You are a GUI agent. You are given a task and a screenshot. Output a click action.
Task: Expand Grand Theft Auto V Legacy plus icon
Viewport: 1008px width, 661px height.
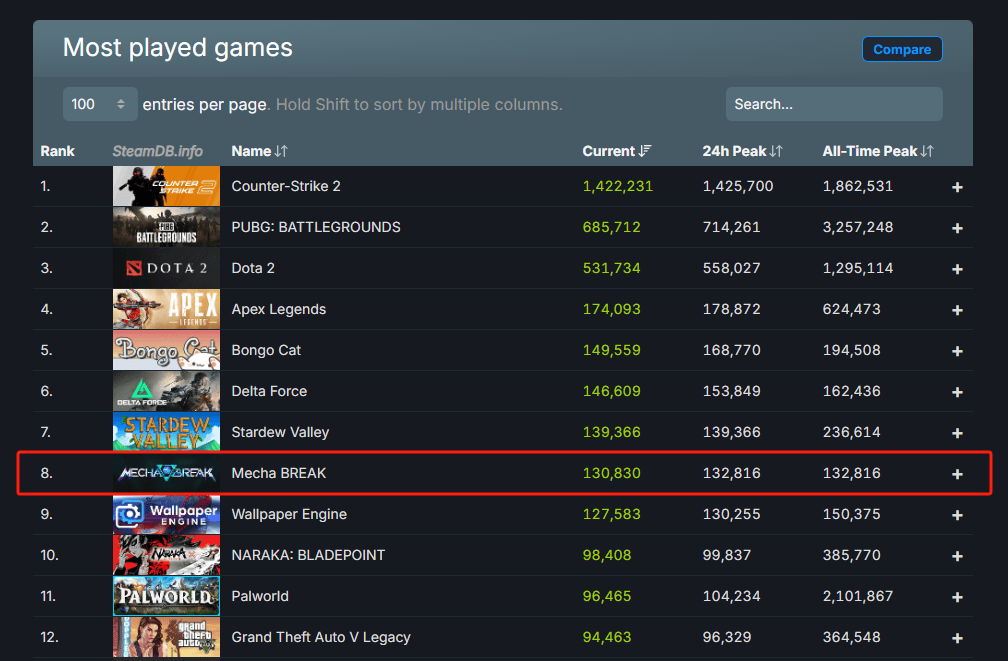957,638
